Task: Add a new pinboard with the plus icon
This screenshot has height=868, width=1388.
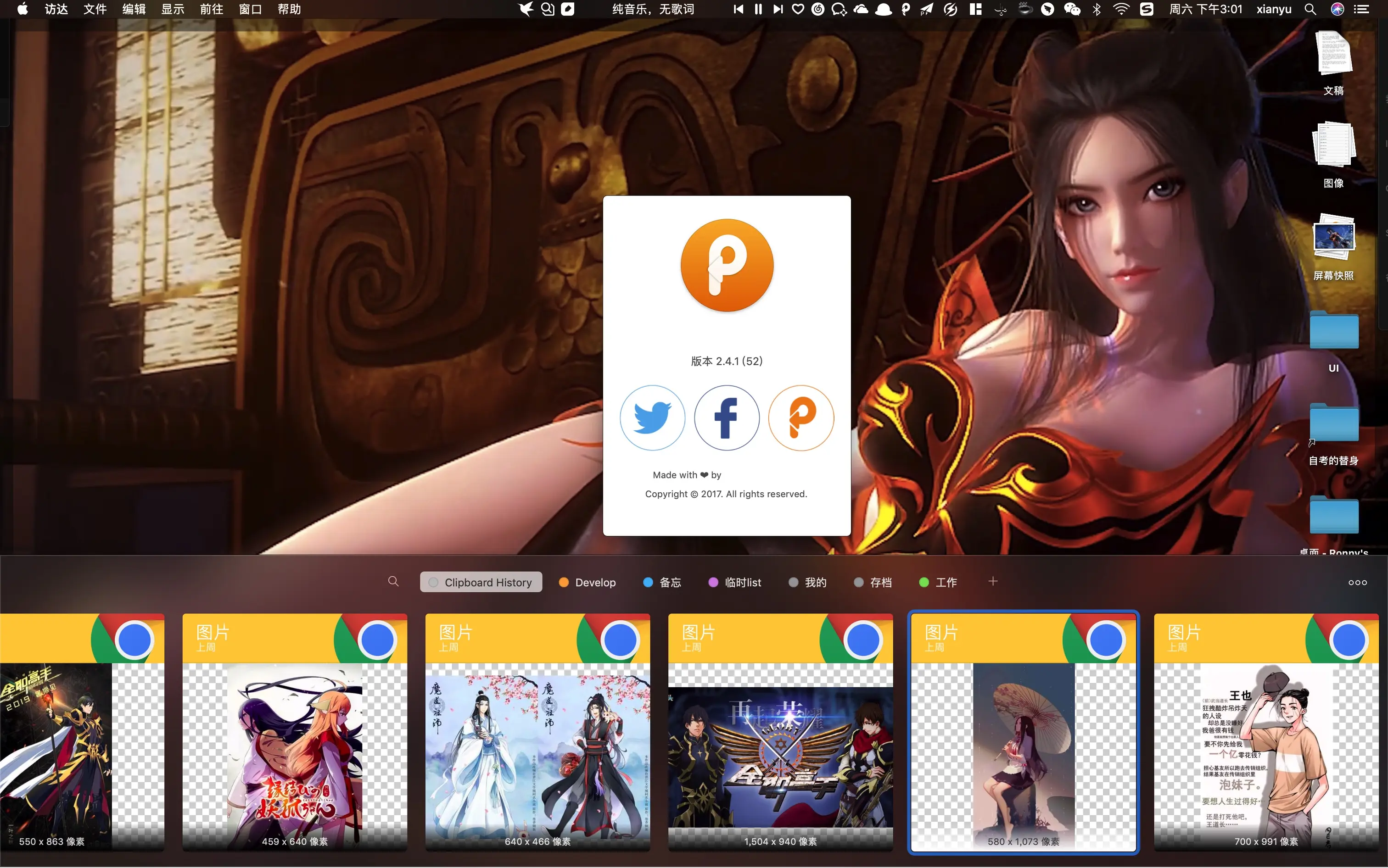Action: [993, 582]
